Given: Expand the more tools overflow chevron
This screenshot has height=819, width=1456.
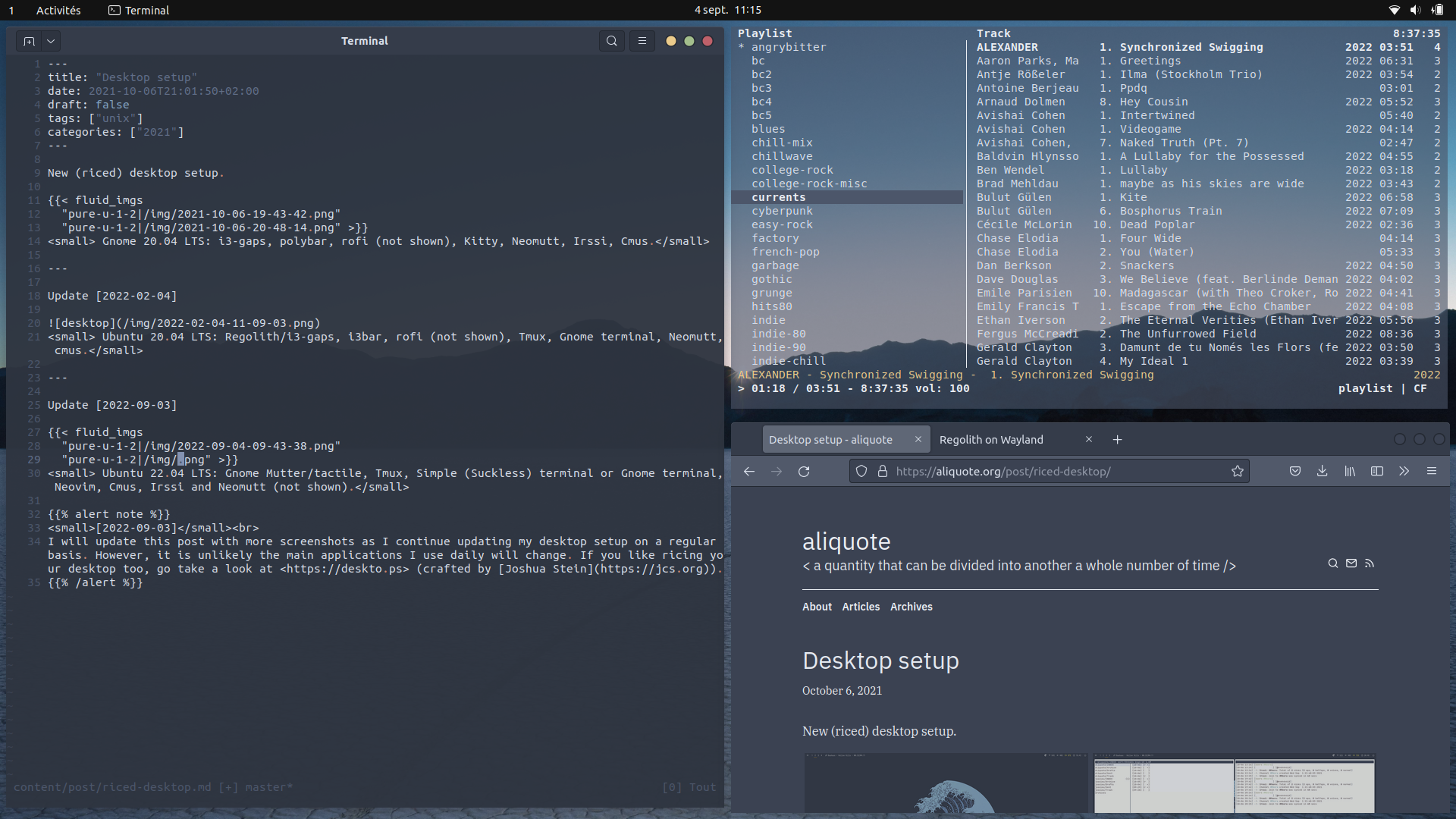Looking at the screenshot, I should (x=1404, y=471).
